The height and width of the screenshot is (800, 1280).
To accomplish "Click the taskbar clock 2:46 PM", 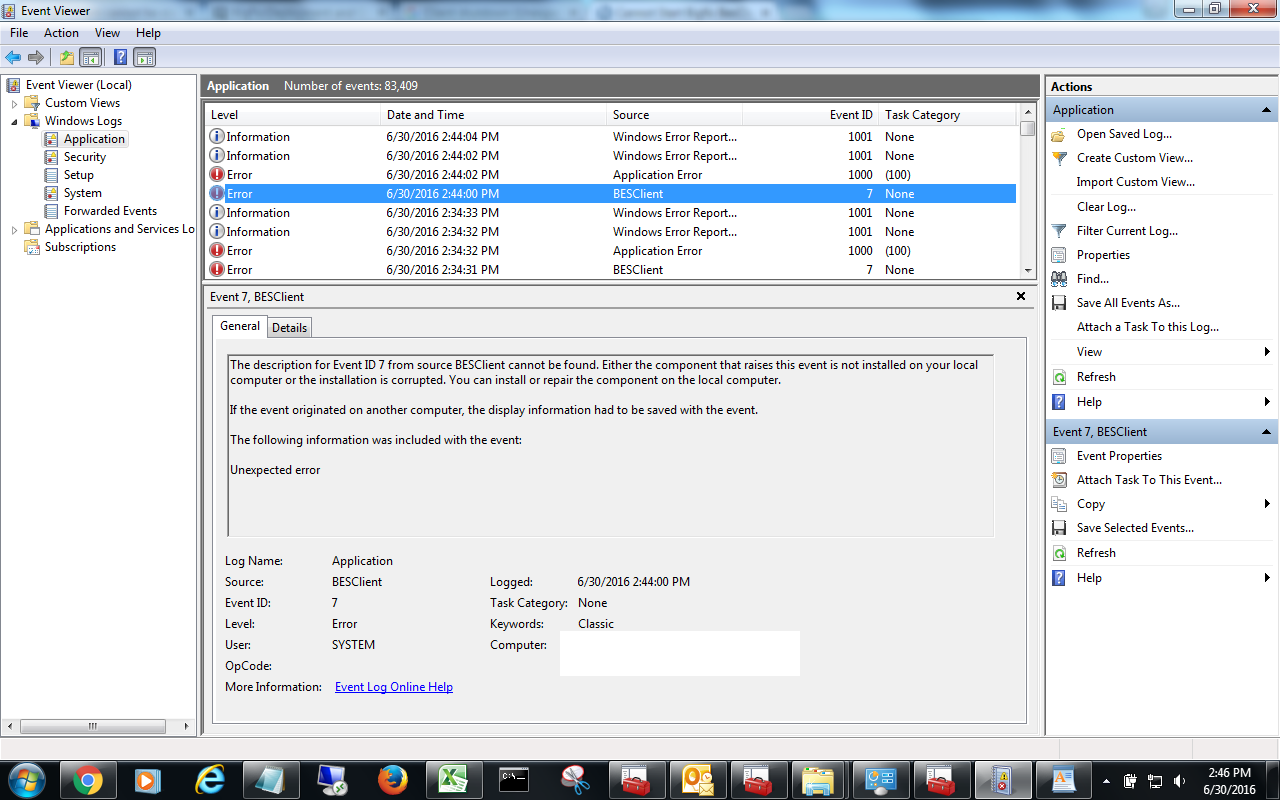I will coord(1230,773).
